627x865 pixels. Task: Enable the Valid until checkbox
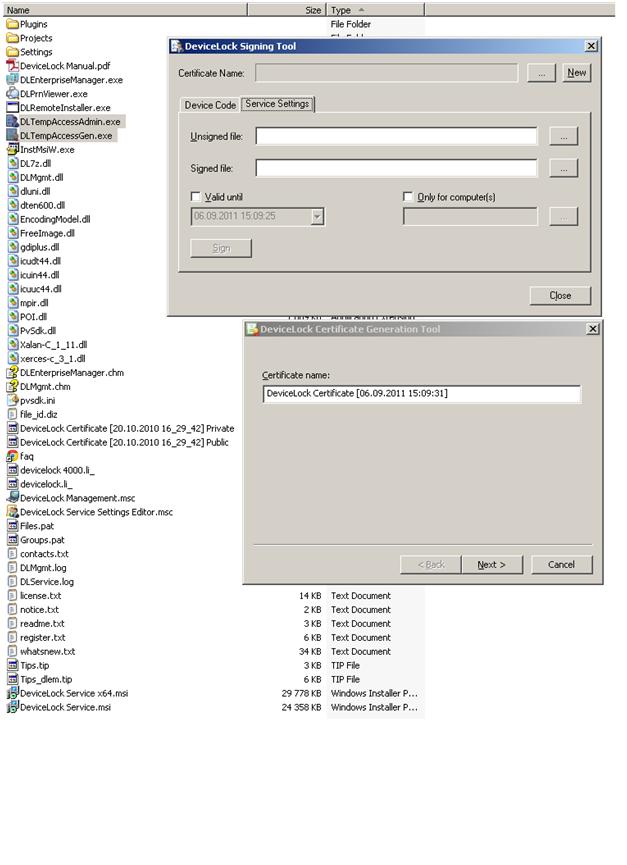point(195,197)
